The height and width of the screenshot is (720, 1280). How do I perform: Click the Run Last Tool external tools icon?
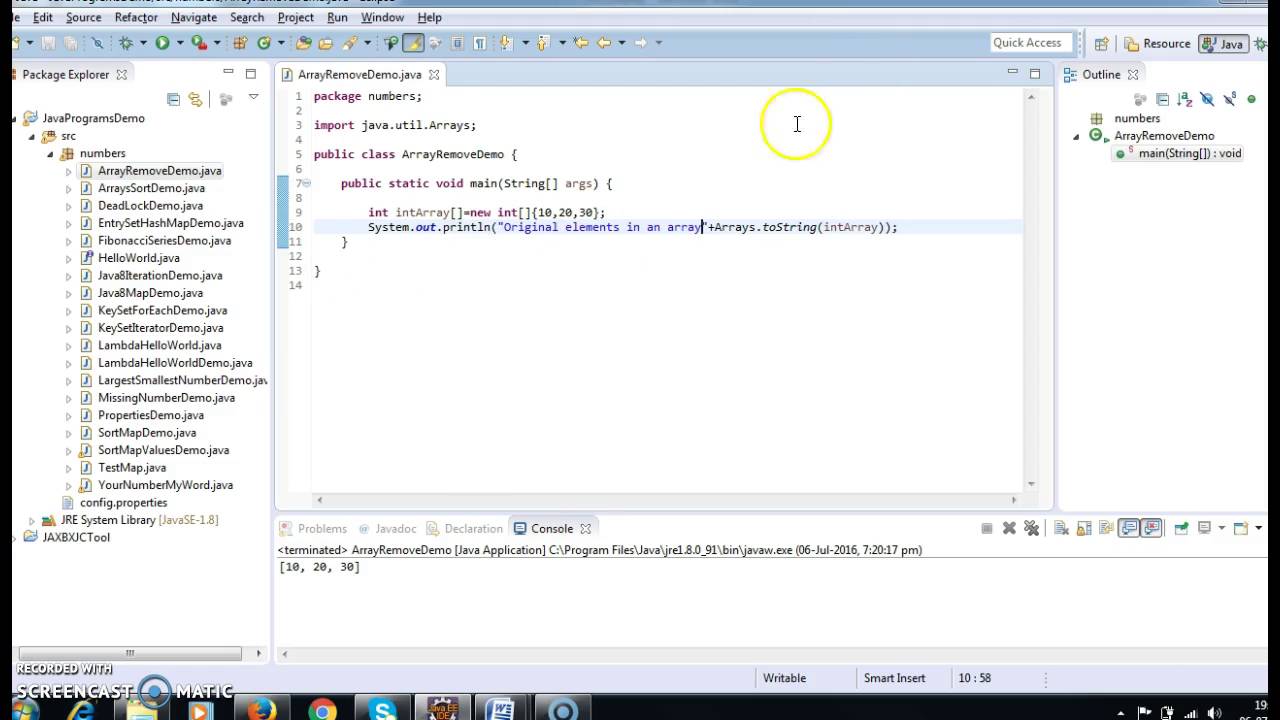(199, 43)
